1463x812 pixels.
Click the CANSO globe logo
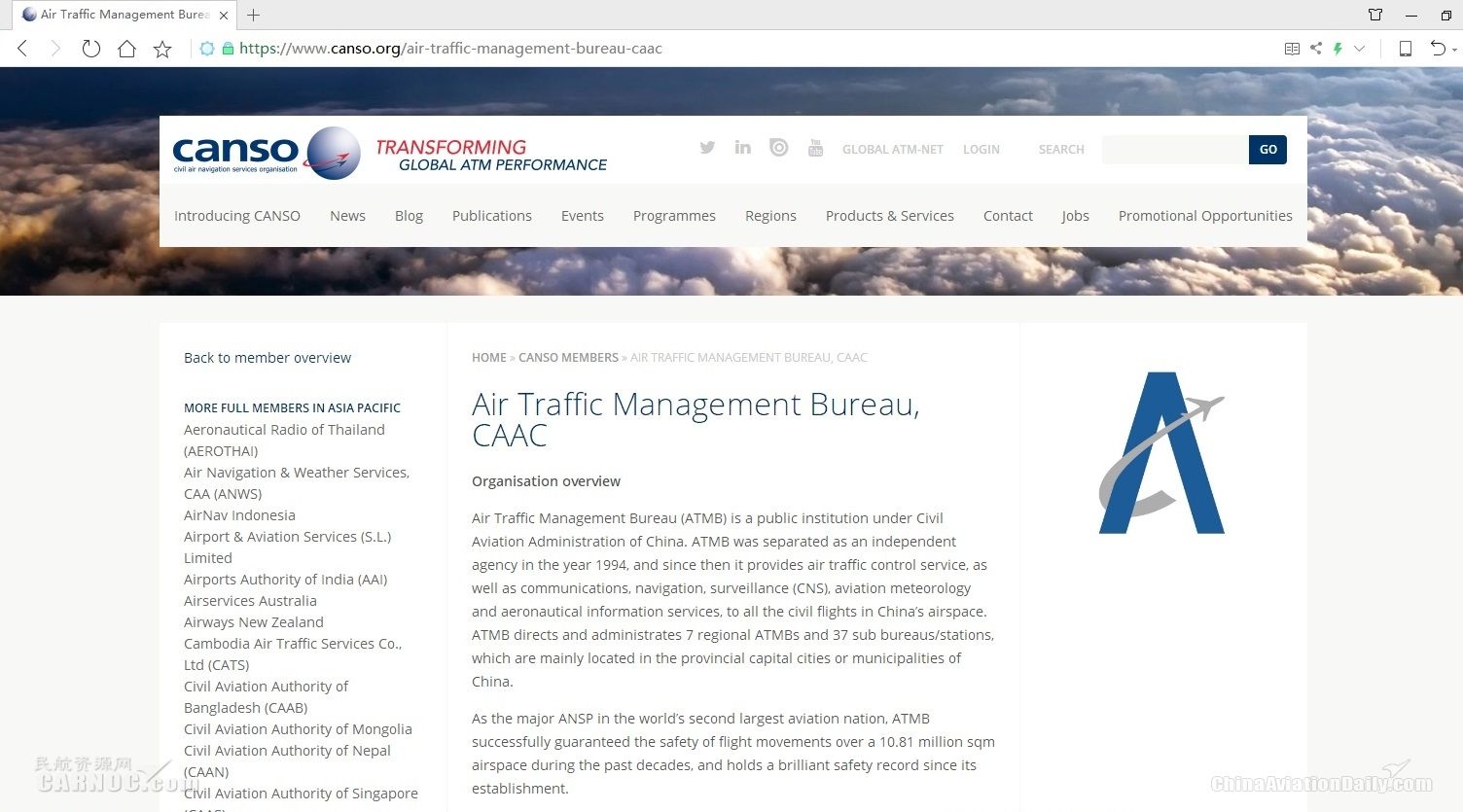pyautogui.click(x=333, y=153)
